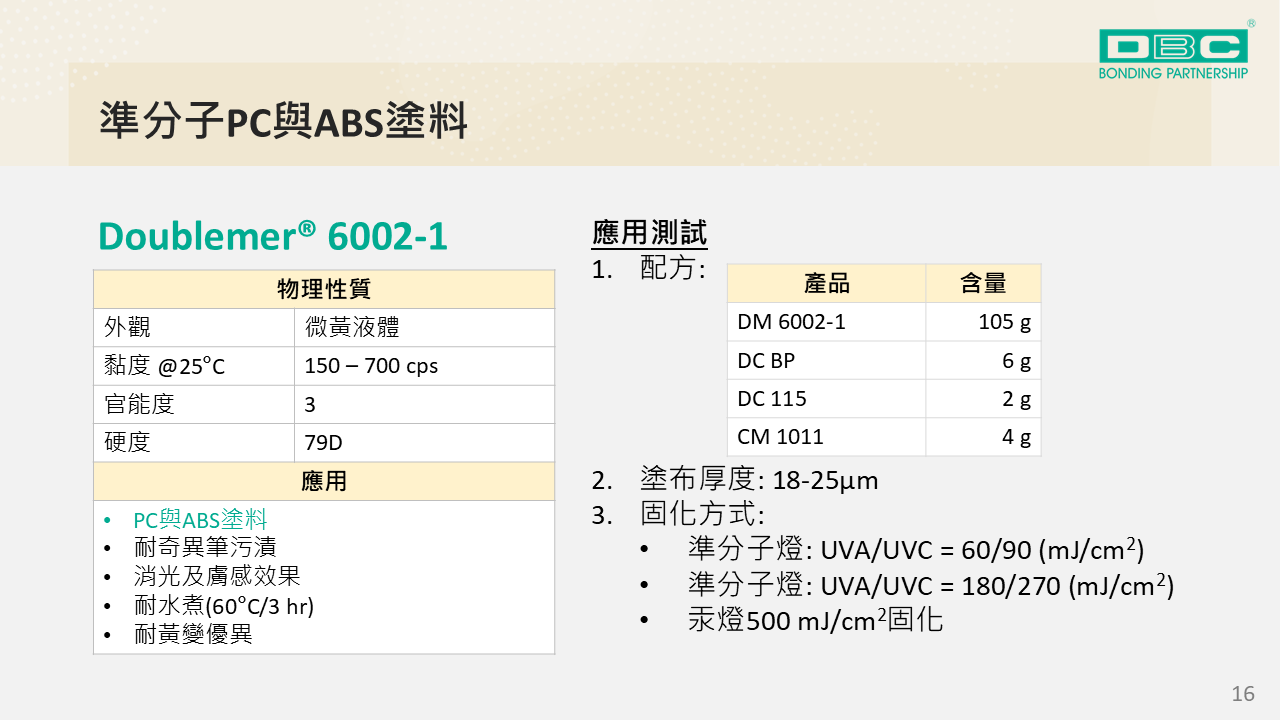Click the 物理性質 table header
Image resolution: width=1280 pixels, height=720 pixels.
[324, 290]
